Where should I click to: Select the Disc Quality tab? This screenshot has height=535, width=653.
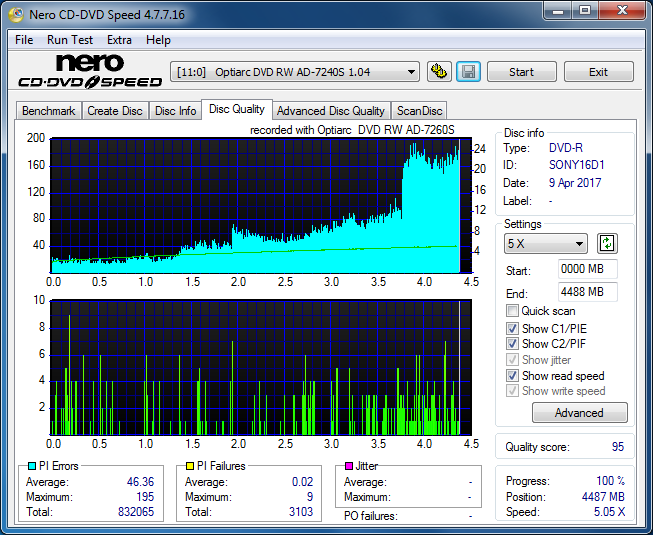pyautogui.click(x=237, y=109)
